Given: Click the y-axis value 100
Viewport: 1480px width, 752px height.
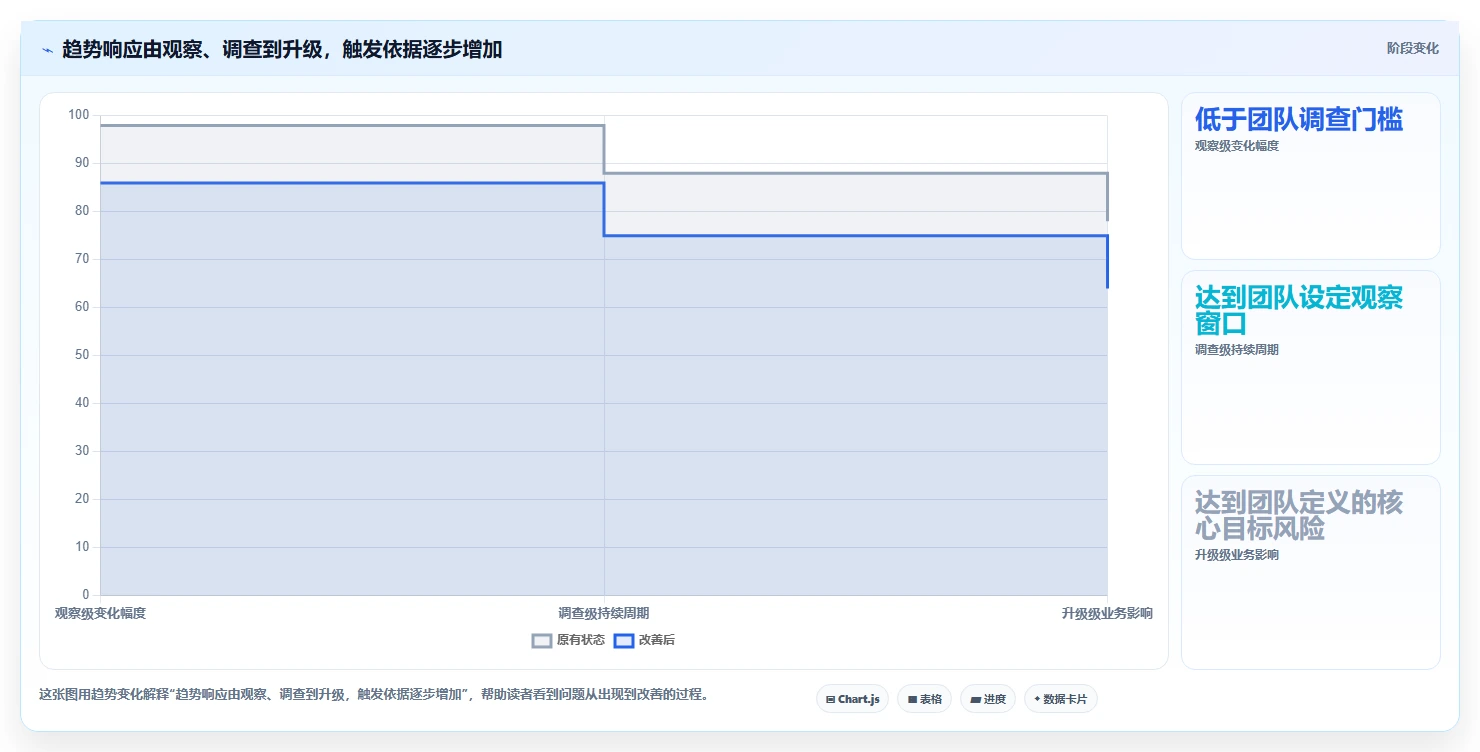Looking at the screenshot, I should (79, 115).
